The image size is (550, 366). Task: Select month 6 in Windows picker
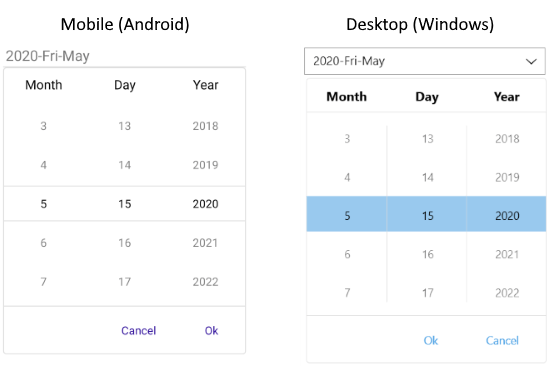[347, 254]
